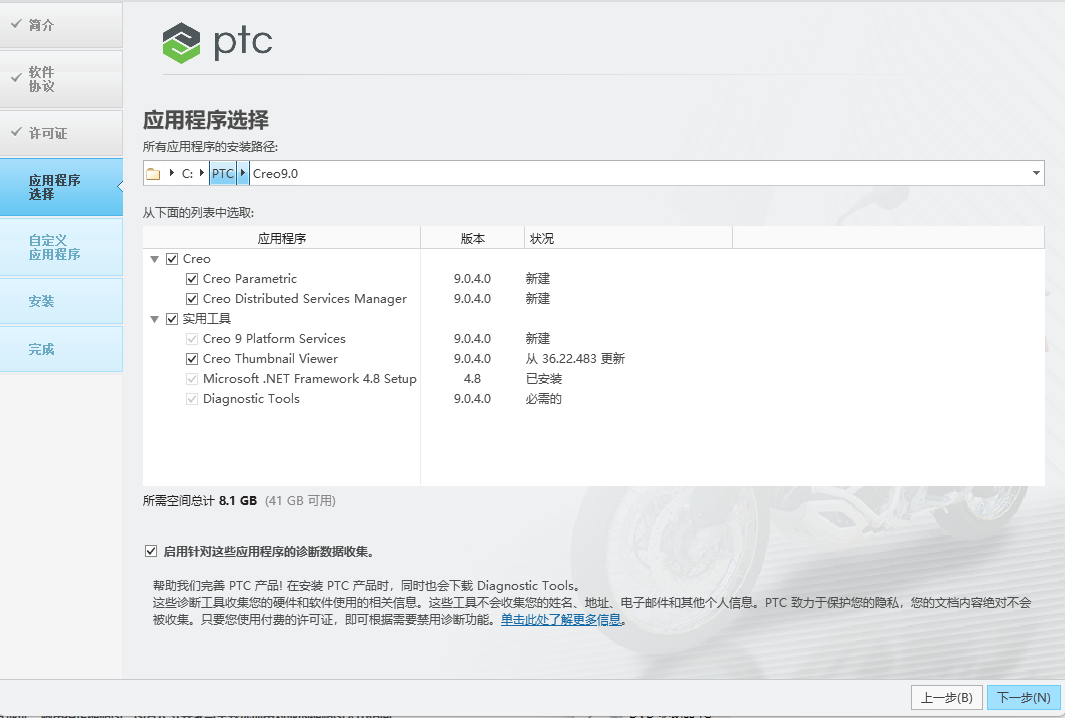Go to the 软件协议 step
This screenshot has width=1065, height=718.
(x=61, y=79)
